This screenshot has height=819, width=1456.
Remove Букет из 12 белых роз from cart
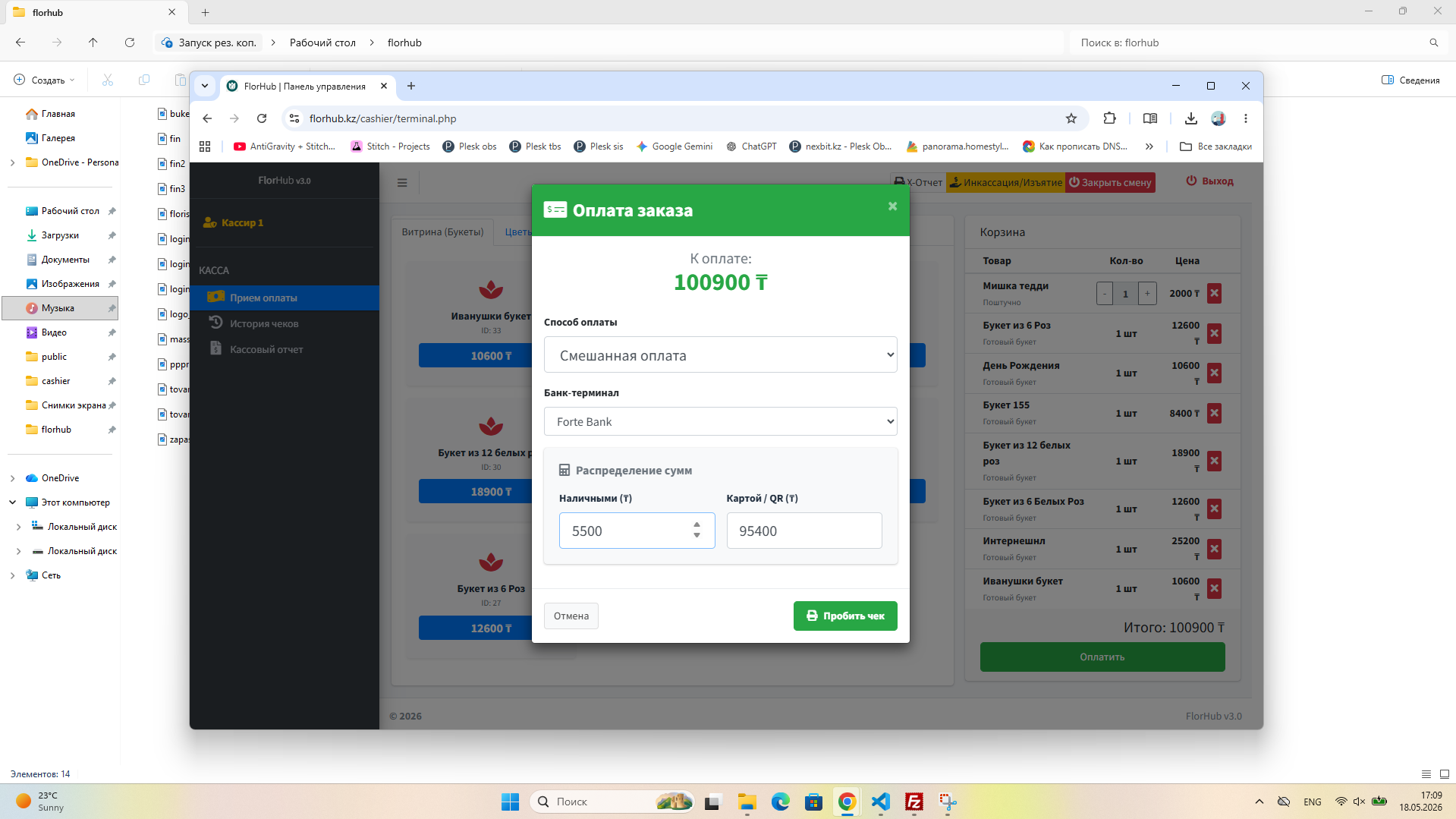click(x=1214, y=461)
